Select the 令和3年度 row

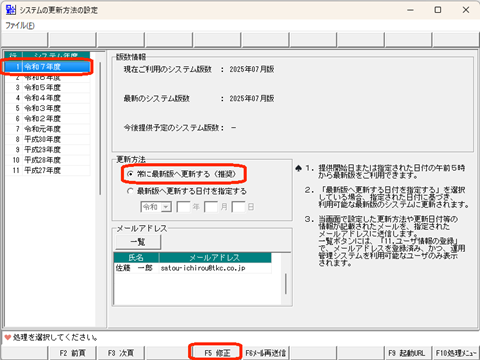(48, 108)
